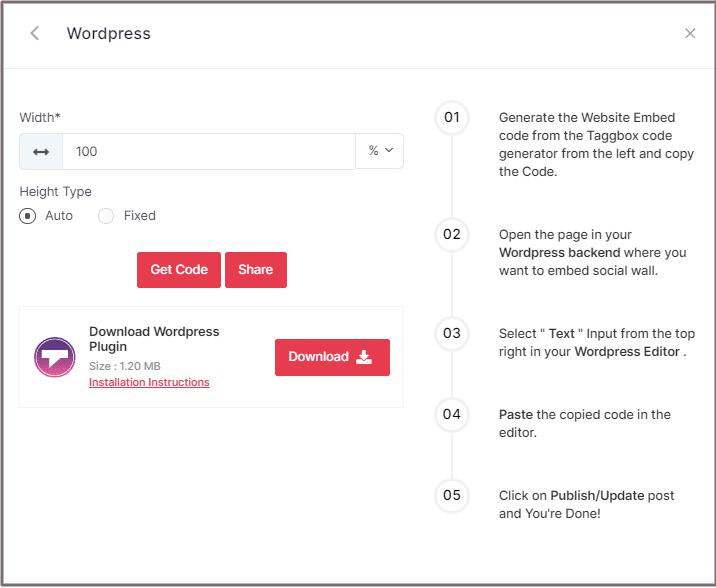Open the Installation Instructions link
Viewport: 716px width, 588px height.
(x=149, y=382)
